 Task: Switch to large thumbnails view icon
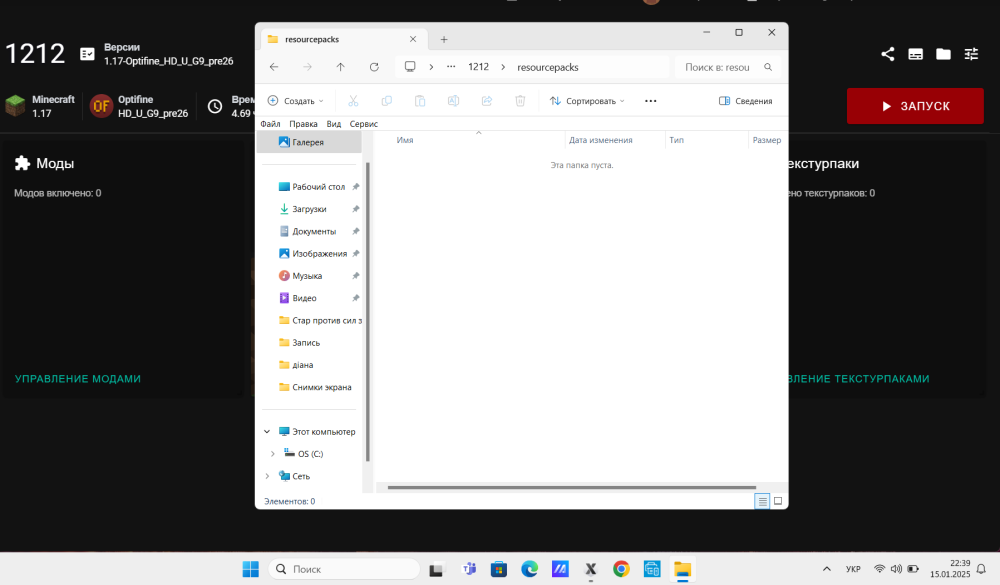778,501
